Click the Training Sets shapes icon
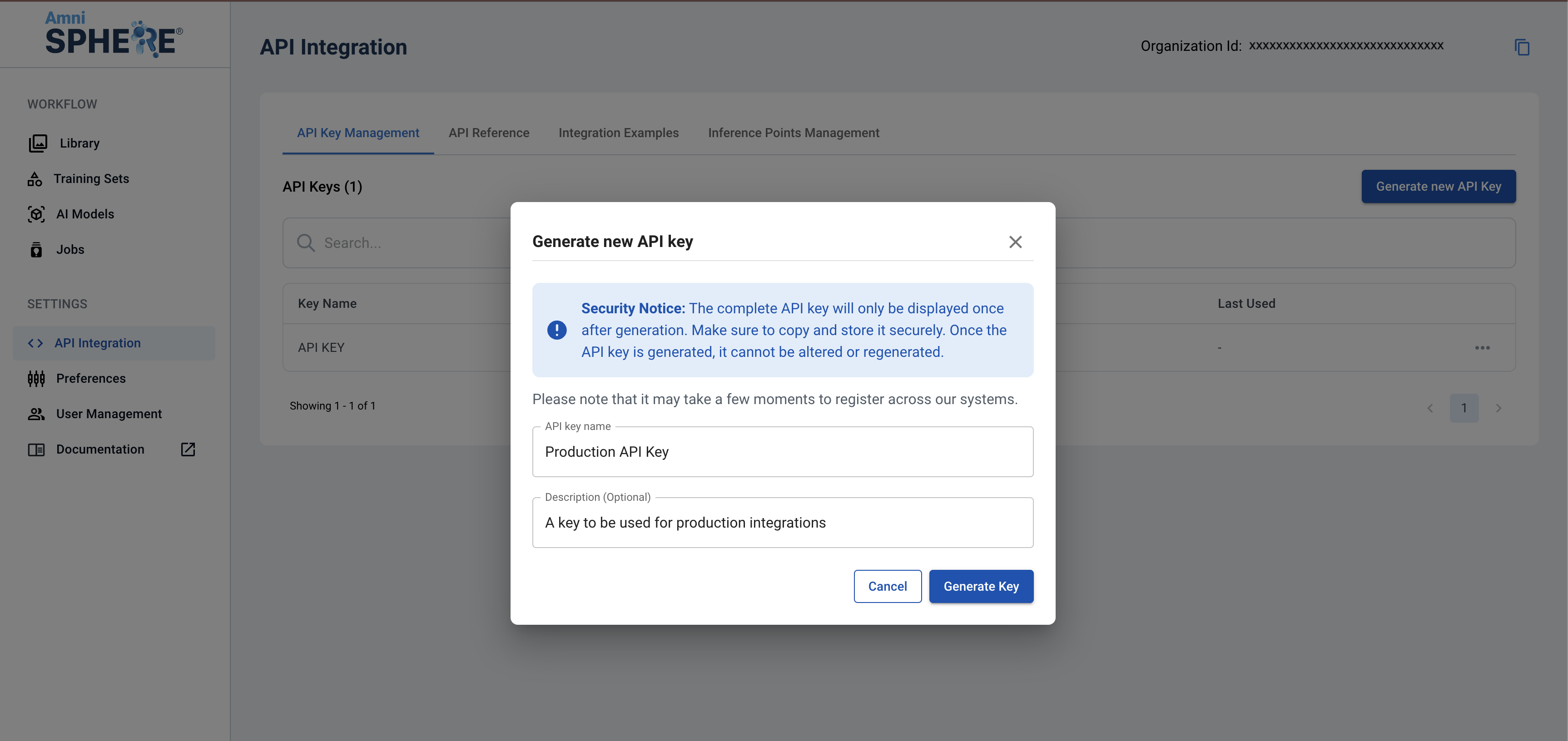Screen dimensions: 1568x741 click(35, 179)
